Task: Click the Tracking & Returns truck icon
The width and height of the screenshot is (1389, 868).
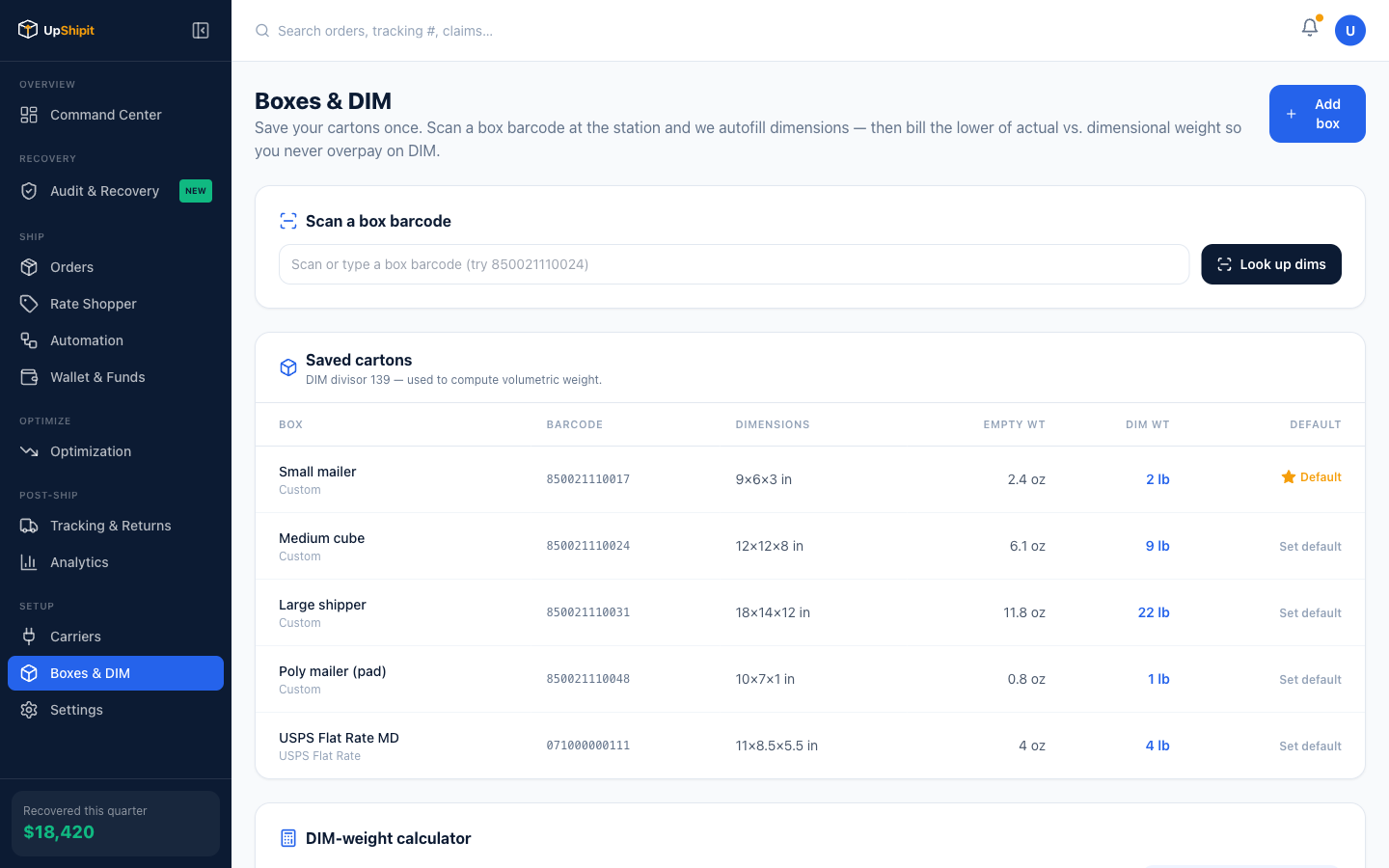Action: [29, 526]
